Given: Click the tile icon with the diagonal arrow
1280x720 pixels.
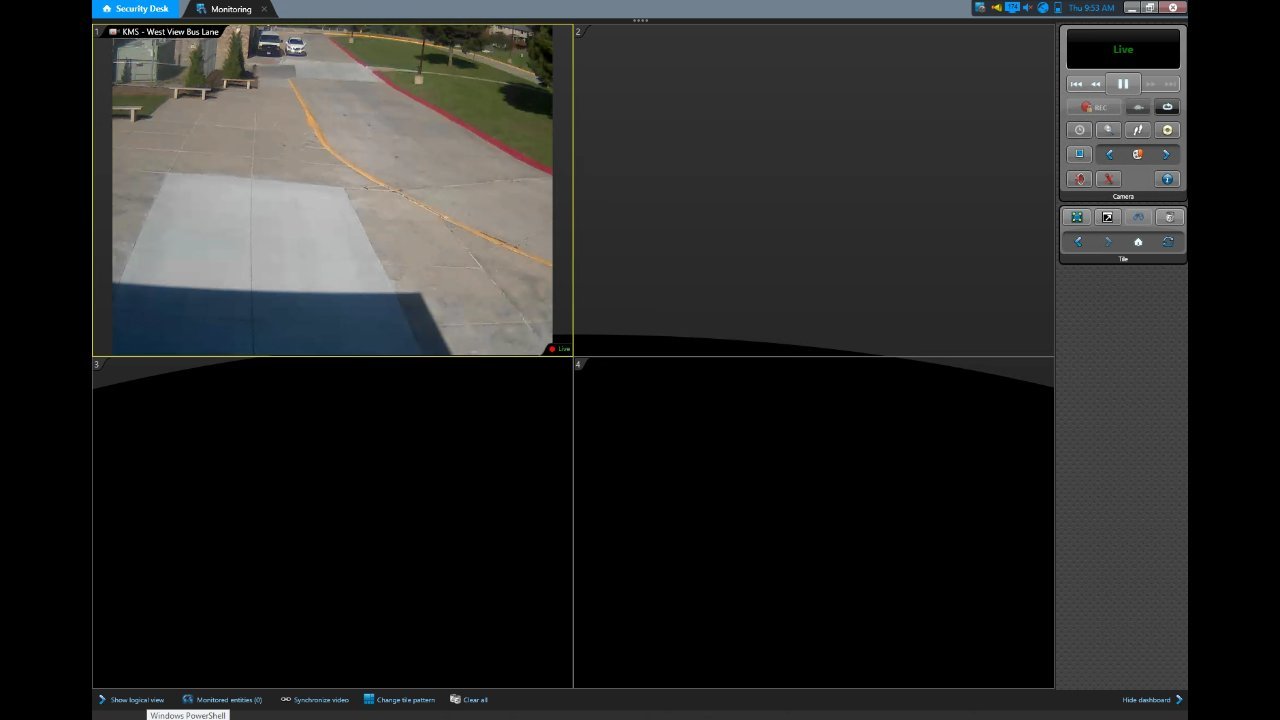Looking at the screenshot, I should point(1107,217).
